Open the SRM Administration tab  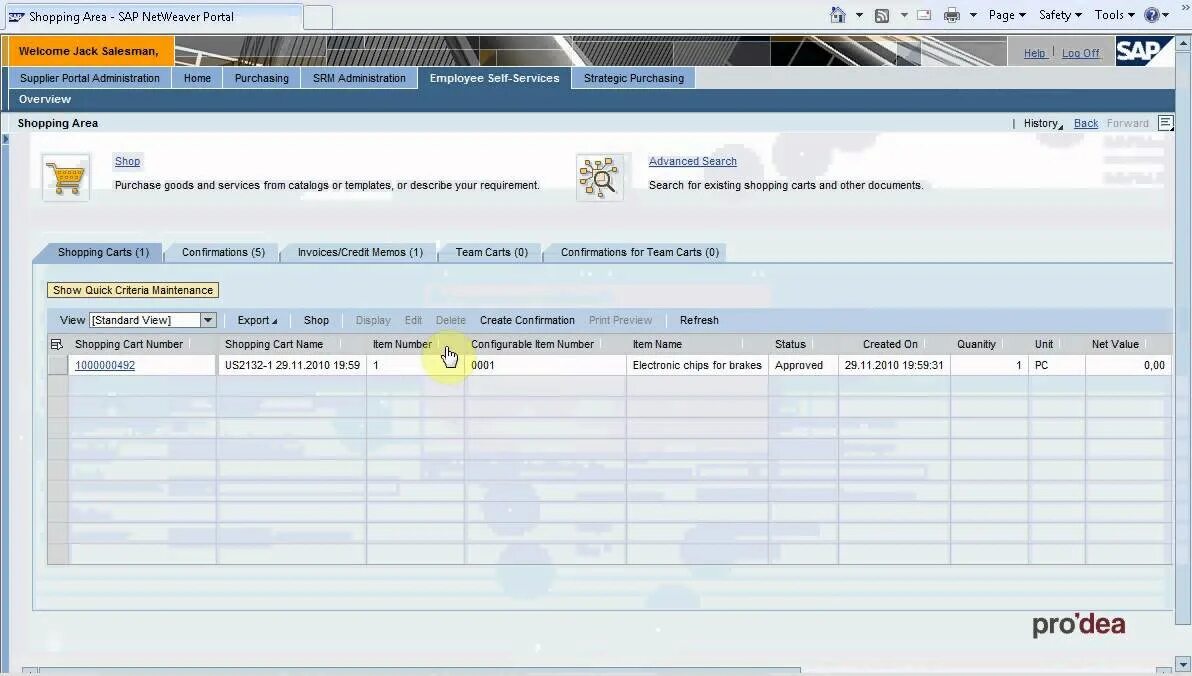[359, 78]
